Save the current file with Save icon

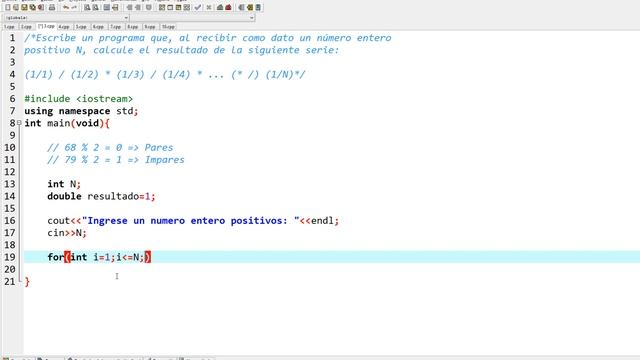tap(24, 7)
